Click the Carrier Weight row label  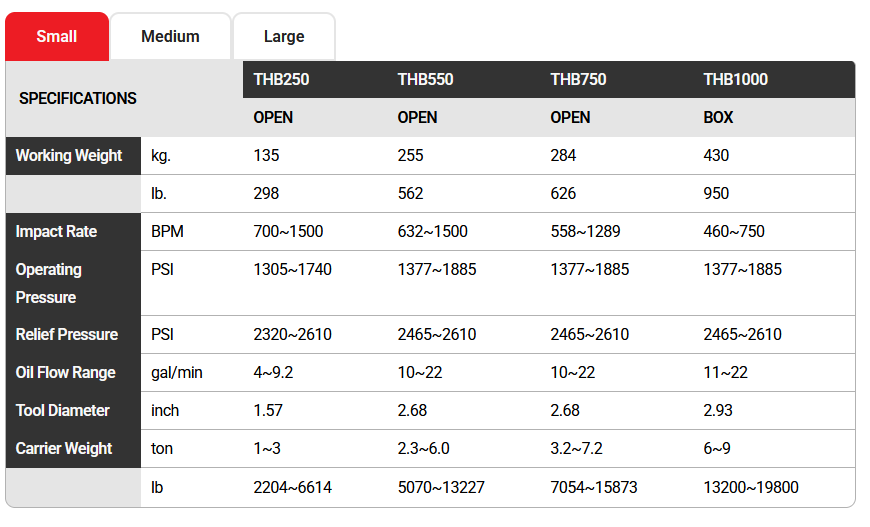click(x=64, y=448)
